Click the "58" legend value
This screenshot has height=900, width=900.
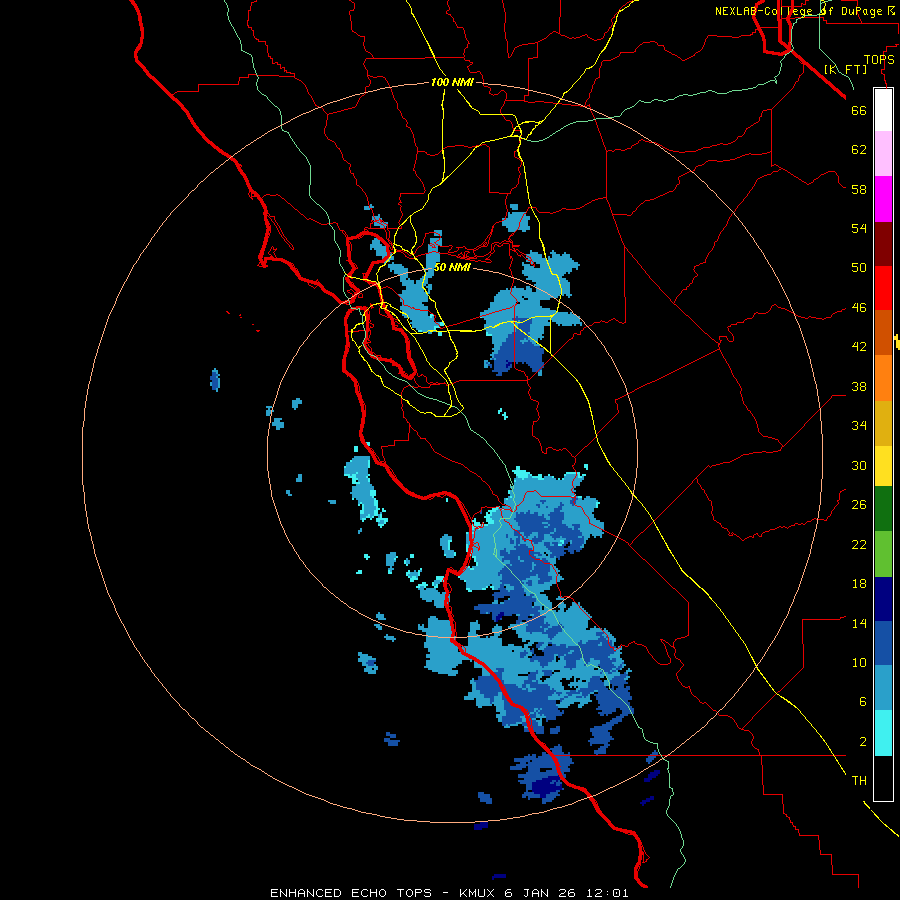[x=859, y=189]
